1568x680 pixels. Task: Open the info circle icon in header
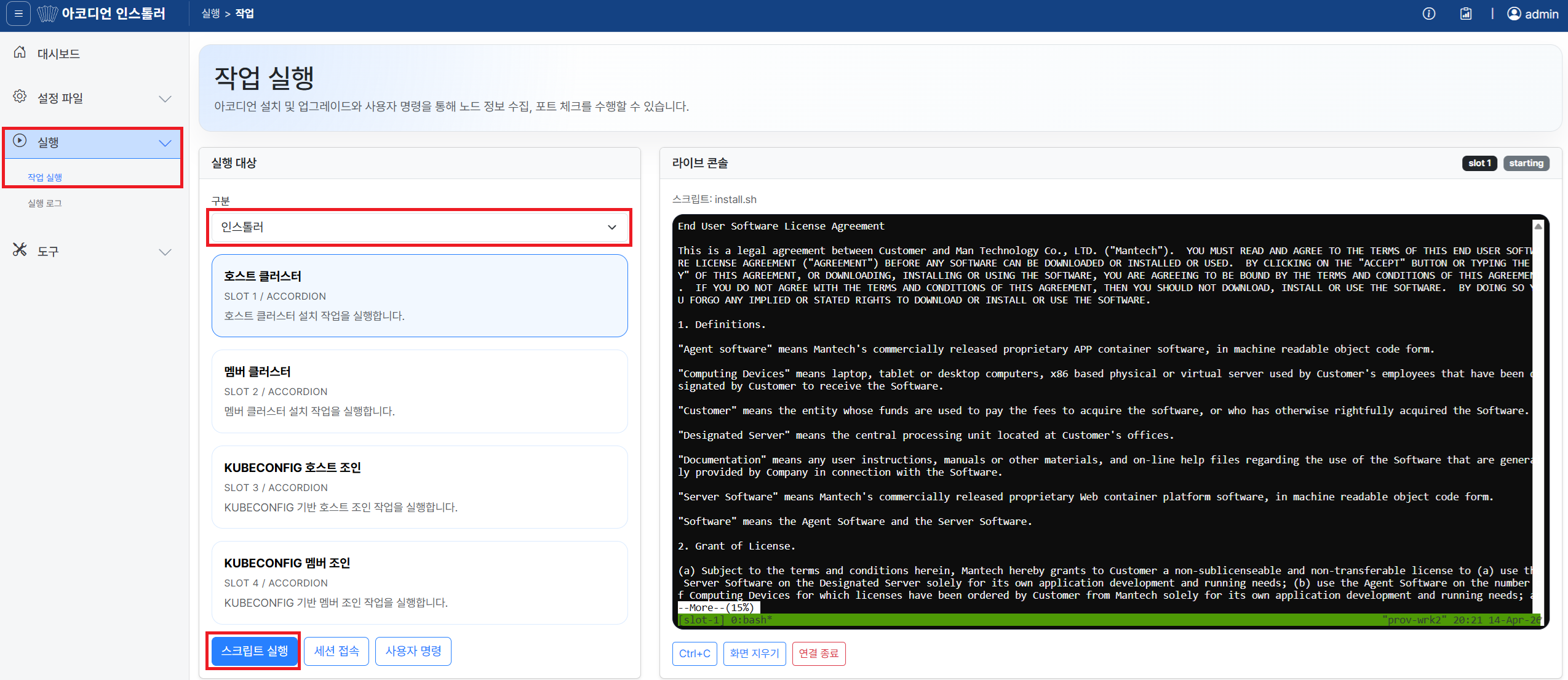tap(1429, 14)
